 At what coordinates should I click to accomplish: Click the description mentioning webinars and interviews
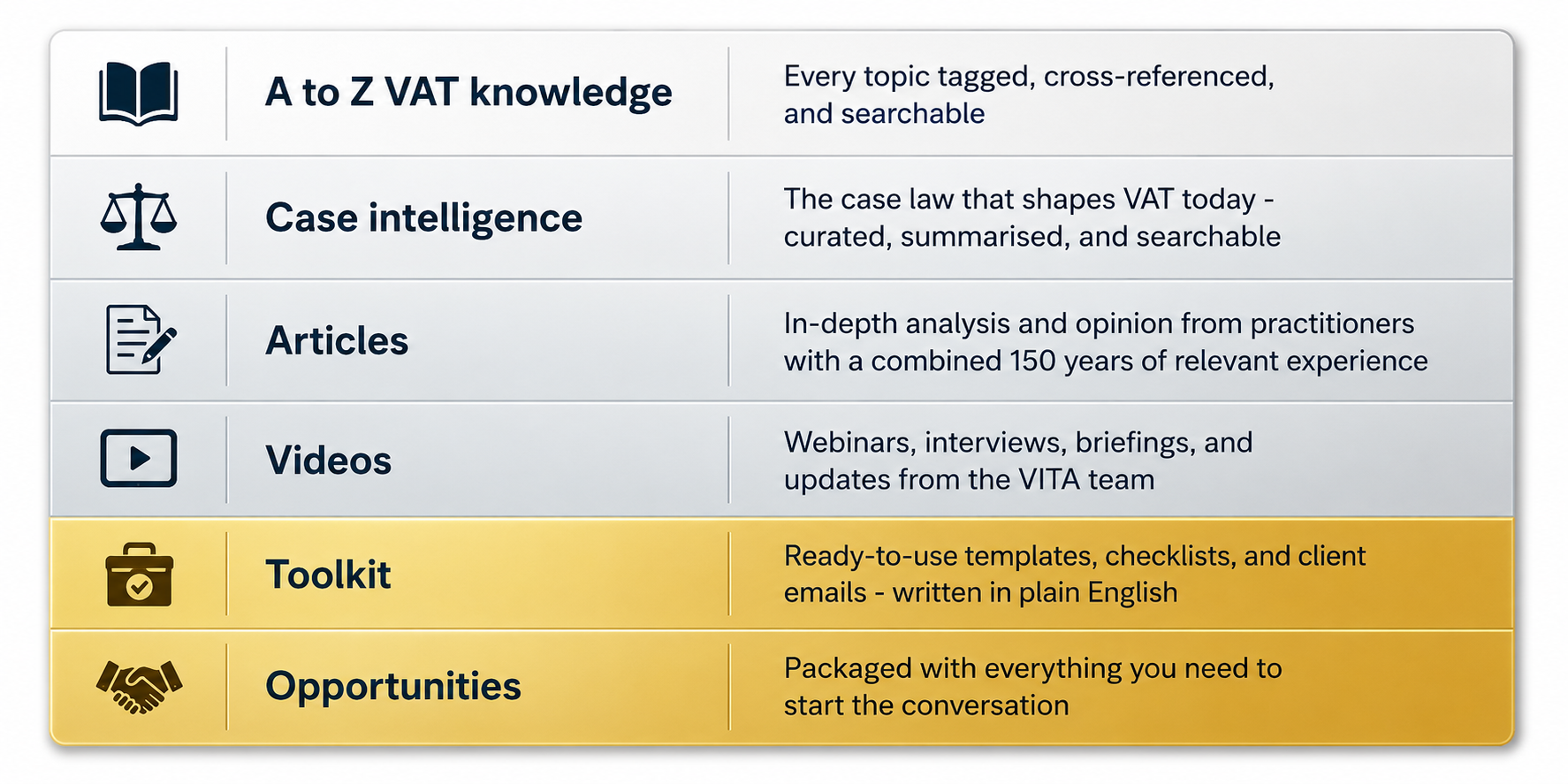(x=1018, y=461)
